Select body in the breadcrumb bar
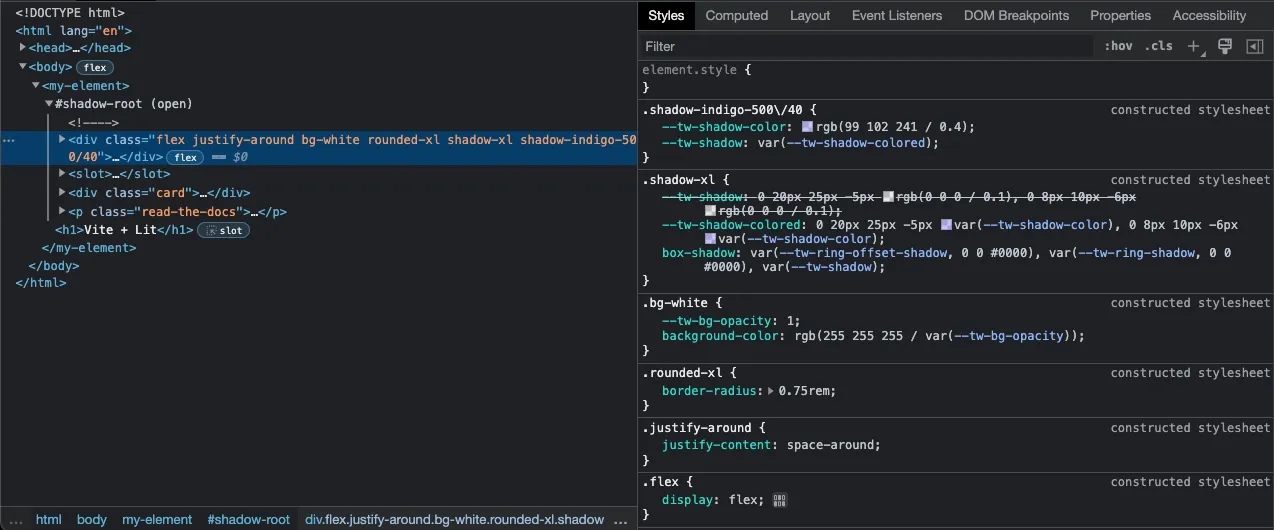 (92, 519)
